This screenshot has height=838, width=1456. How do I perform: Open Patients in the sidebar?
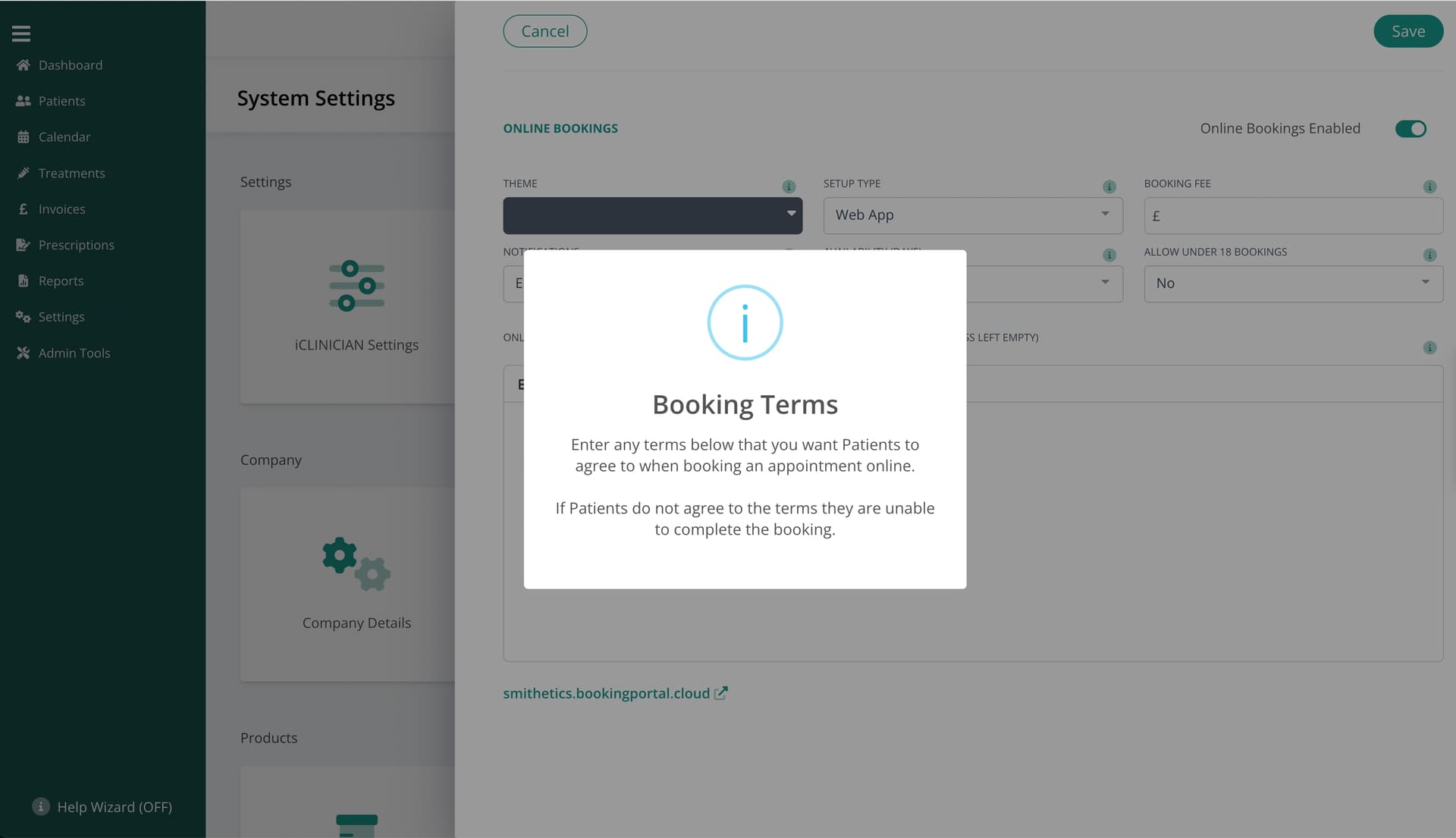(x=61, y=101)
